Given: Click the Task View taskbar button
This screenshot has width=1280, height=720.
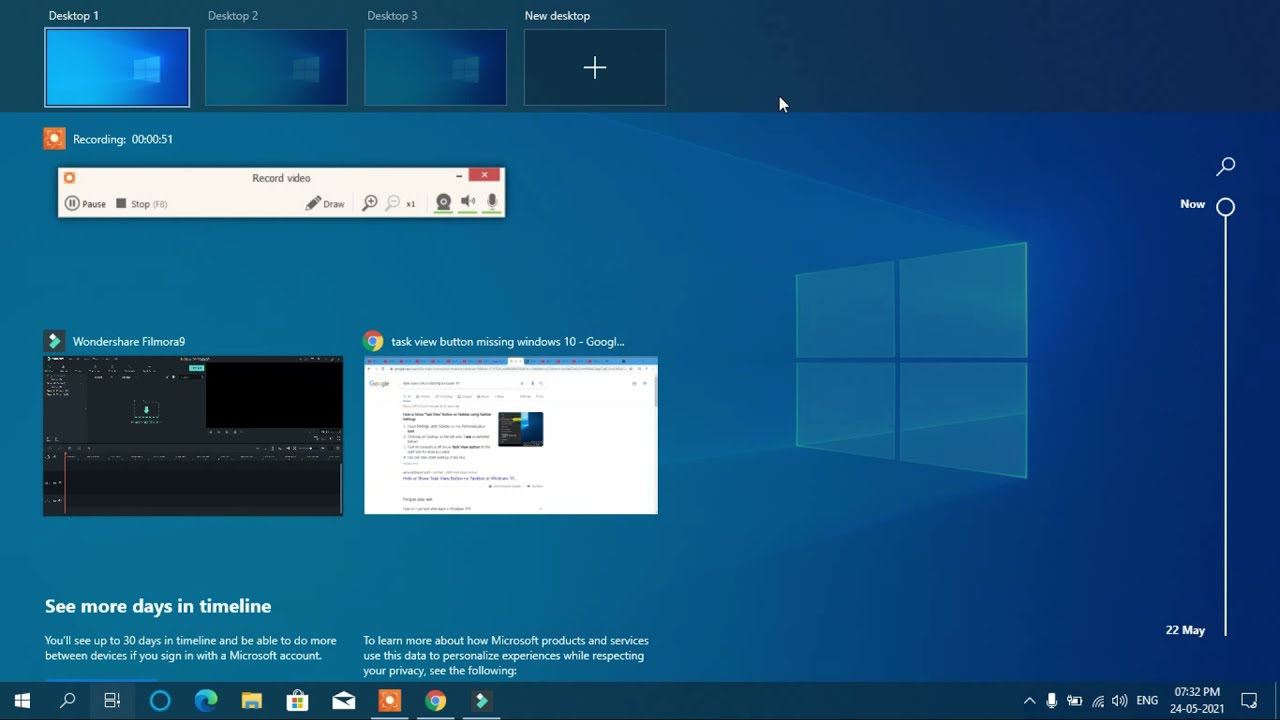Looking at the screenshot, I should 112,701.
